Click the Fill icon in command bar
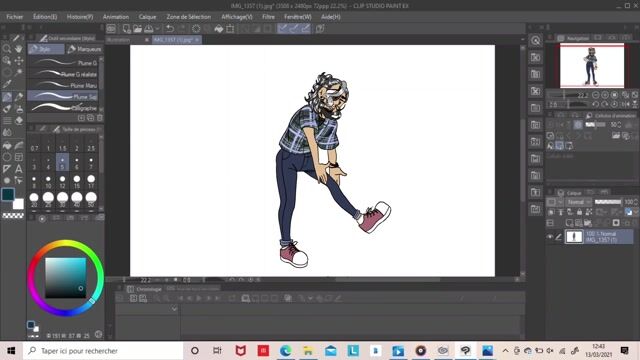 219,29
